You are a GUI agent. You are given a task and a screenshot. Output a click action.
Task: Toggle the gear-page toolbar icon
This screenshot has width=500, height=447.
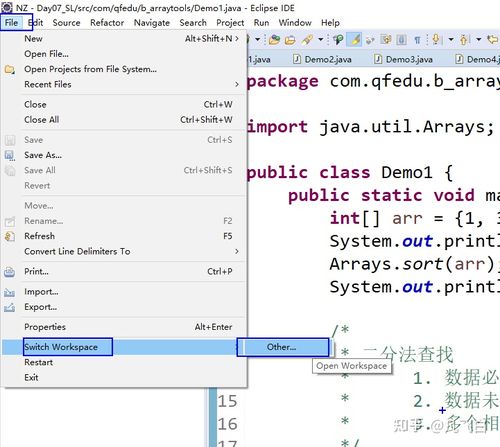click(x=386, y=40)
